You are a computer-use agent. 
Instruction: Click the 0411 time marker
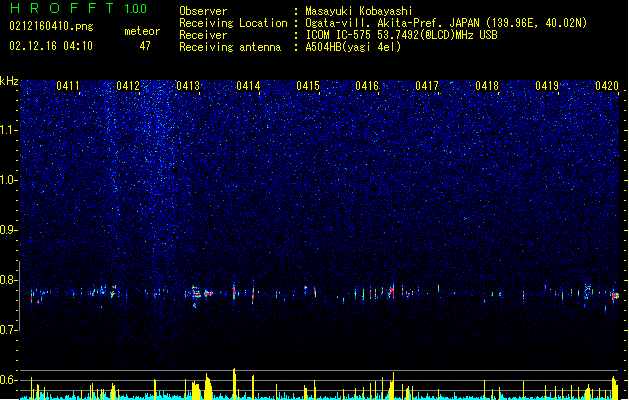[68, 86]
